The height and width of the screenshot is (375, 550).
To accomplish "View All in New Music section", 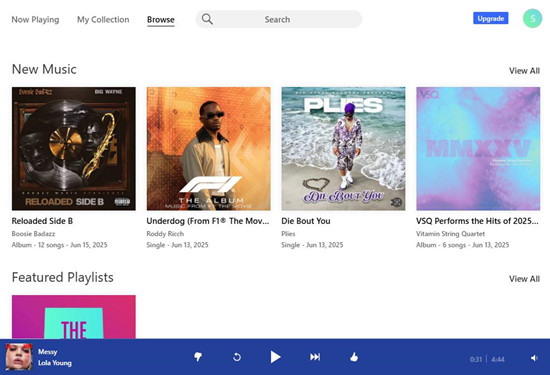I will tap(524, 71).
